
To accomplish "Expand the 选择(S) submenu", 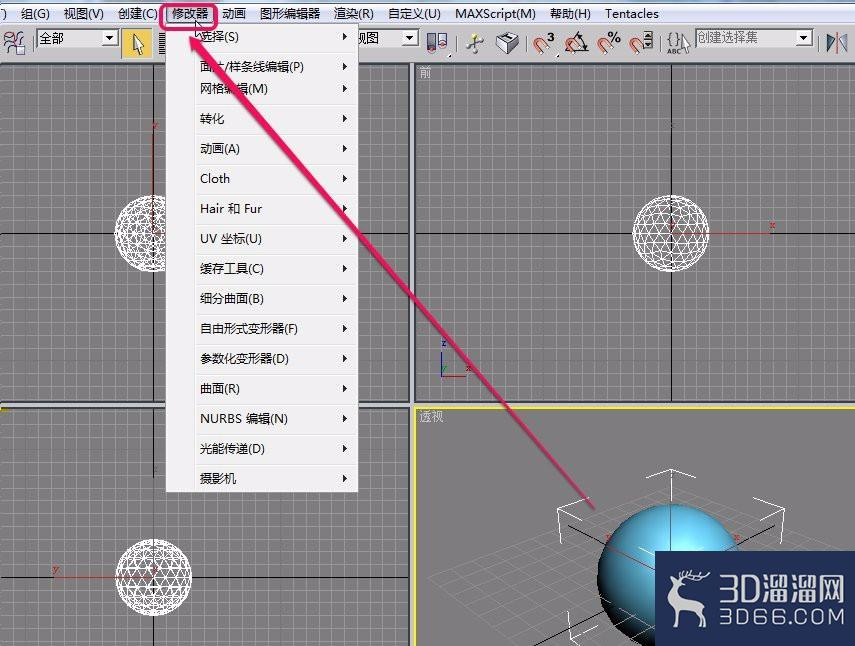I will 262,37.
